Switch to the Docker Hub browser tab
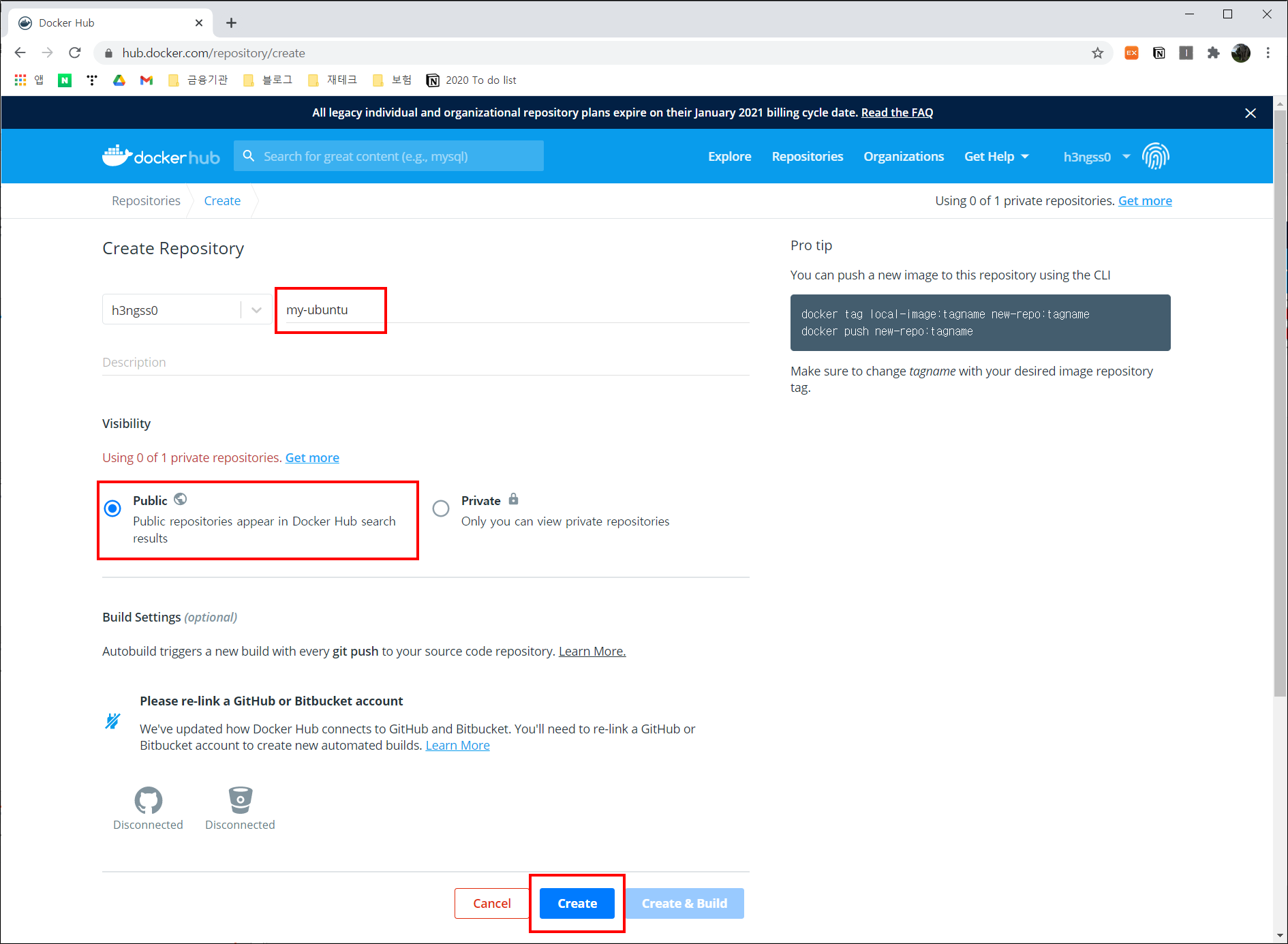Viewport: 1288px width, 944px height. 109,22
